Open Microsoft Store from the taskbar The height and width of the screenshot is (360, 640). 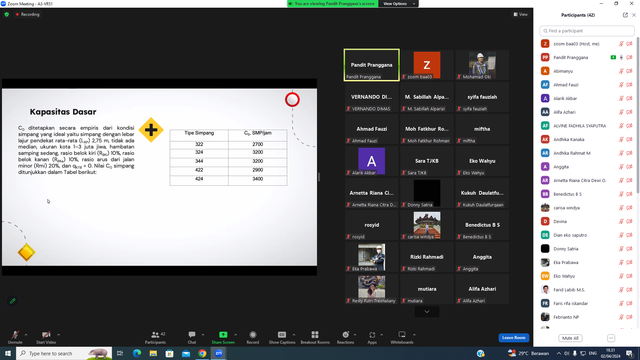169,353
